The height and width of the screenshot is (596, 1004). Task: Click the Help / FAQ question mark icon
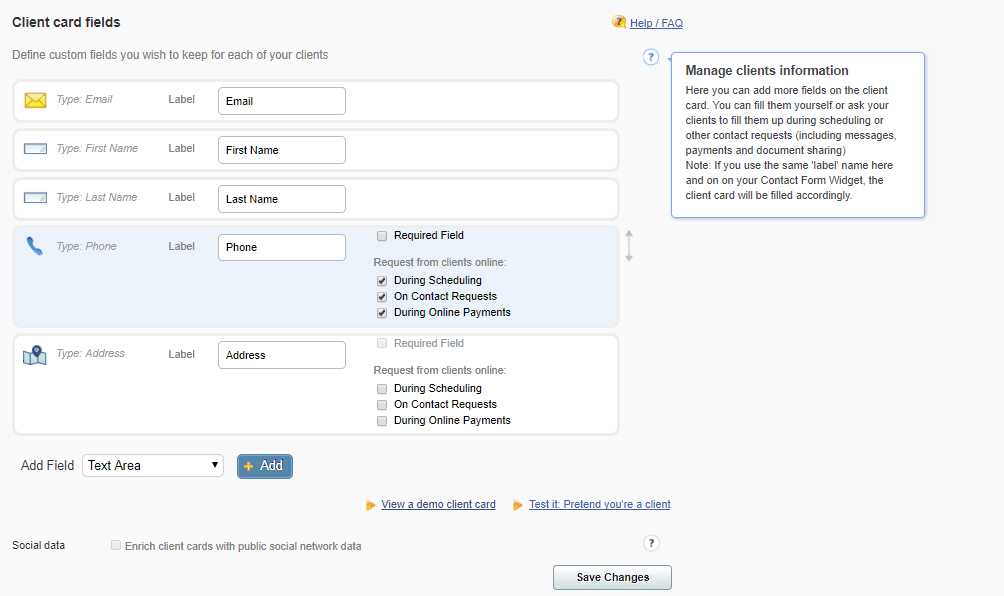coord(619,22)
